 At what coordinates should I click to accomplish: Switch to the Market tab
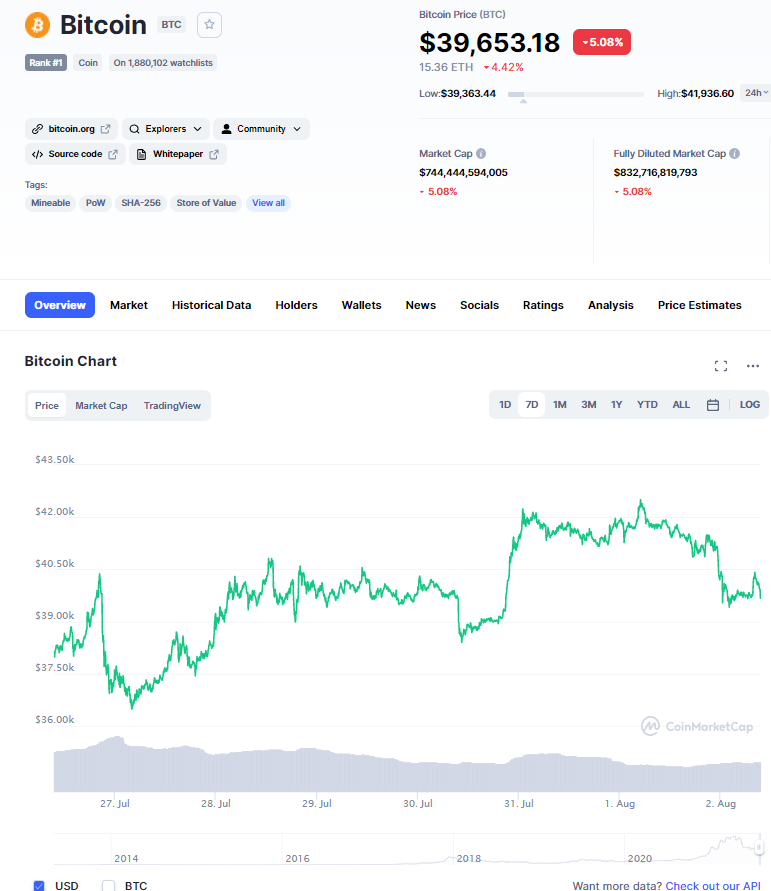pyautogui.click(x=129, y=305)
